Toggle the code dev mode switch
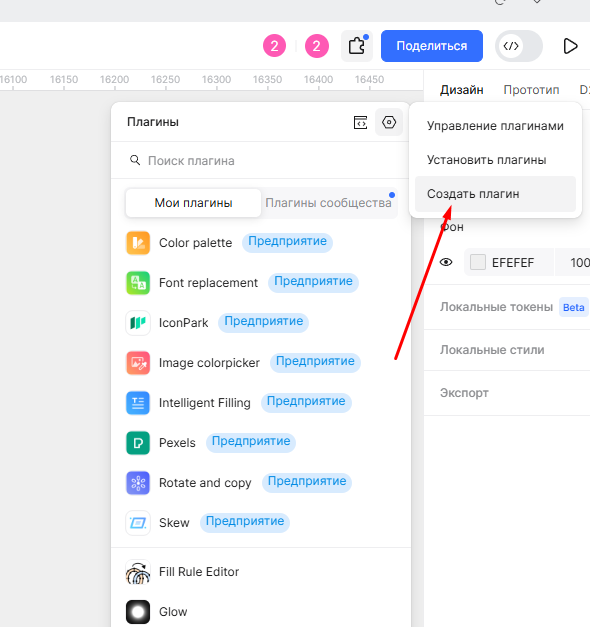Viewport: 590px width, 627px height. click(x=518, y=46)
